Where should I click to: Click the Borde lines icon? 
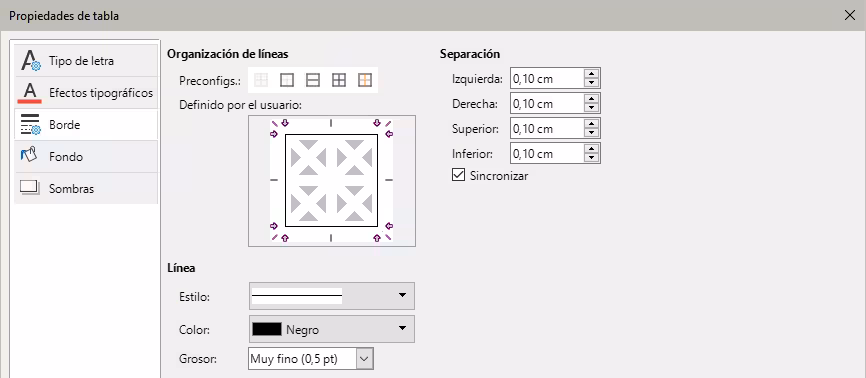point(30,124)
